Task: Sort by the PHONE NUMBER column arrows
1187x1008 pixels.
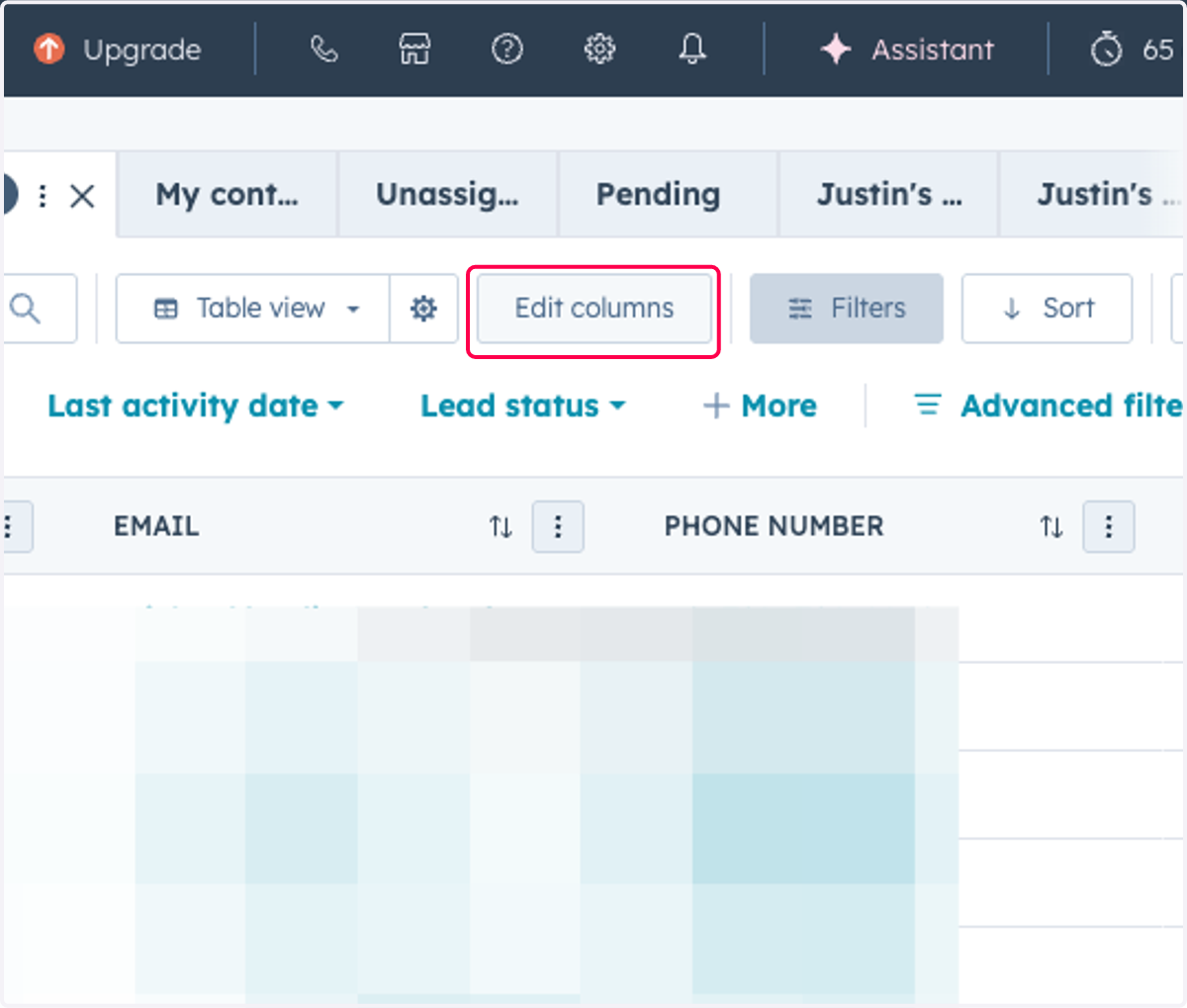Action: 1050,526
